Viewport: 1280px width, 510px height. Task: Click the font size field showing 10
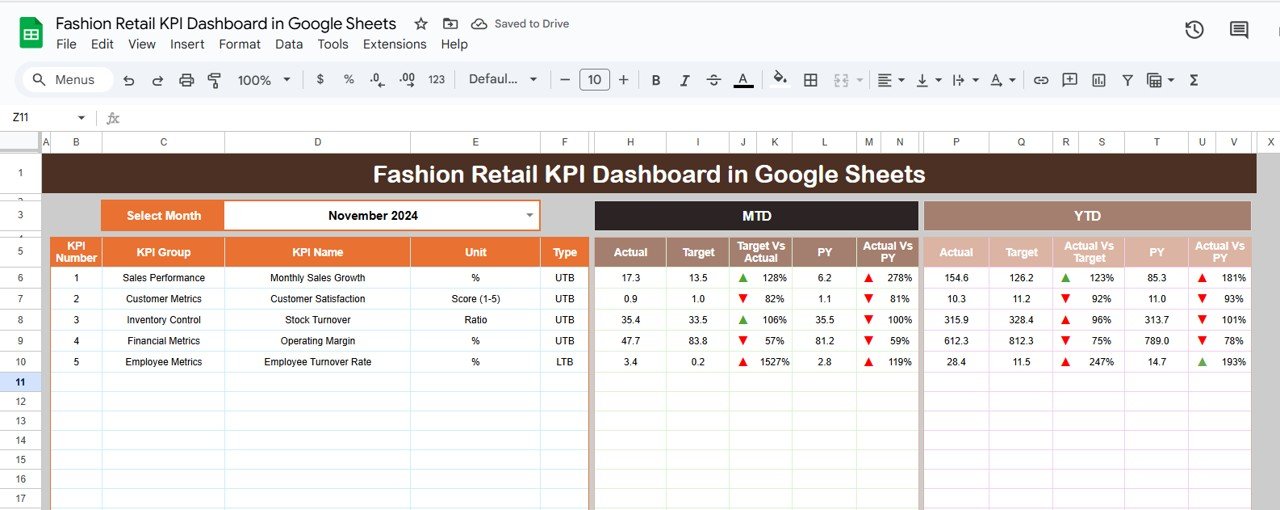[x=595, y=80]
